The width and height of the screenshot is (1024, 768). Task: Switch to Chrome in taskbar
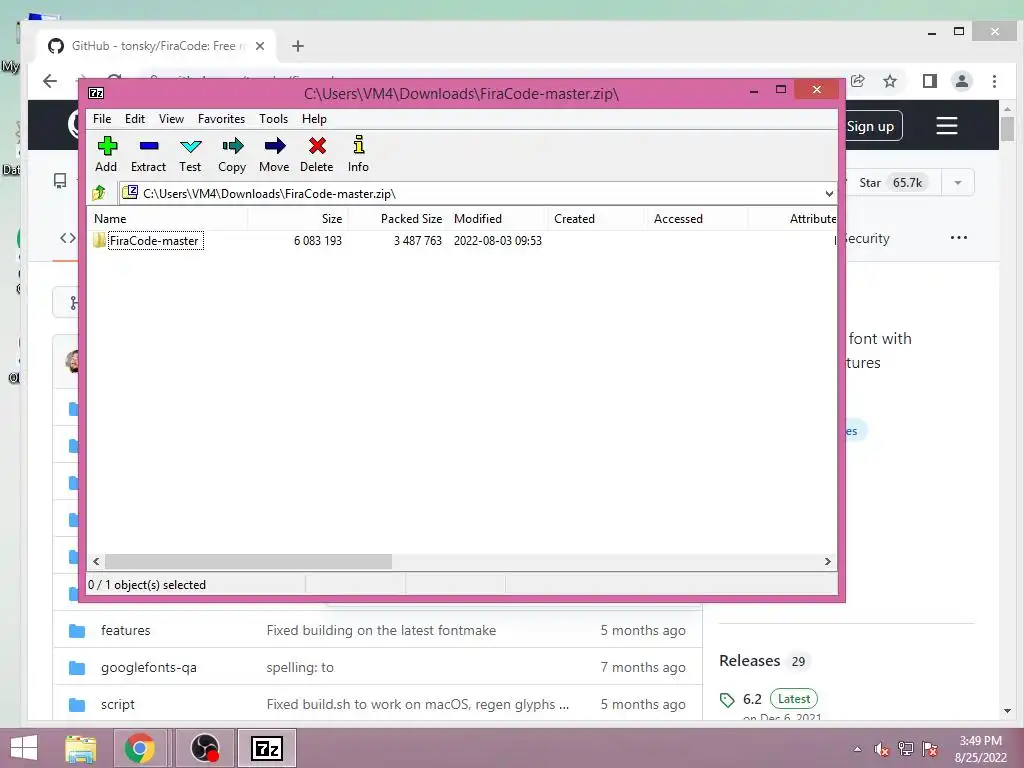tap(140, 748)
